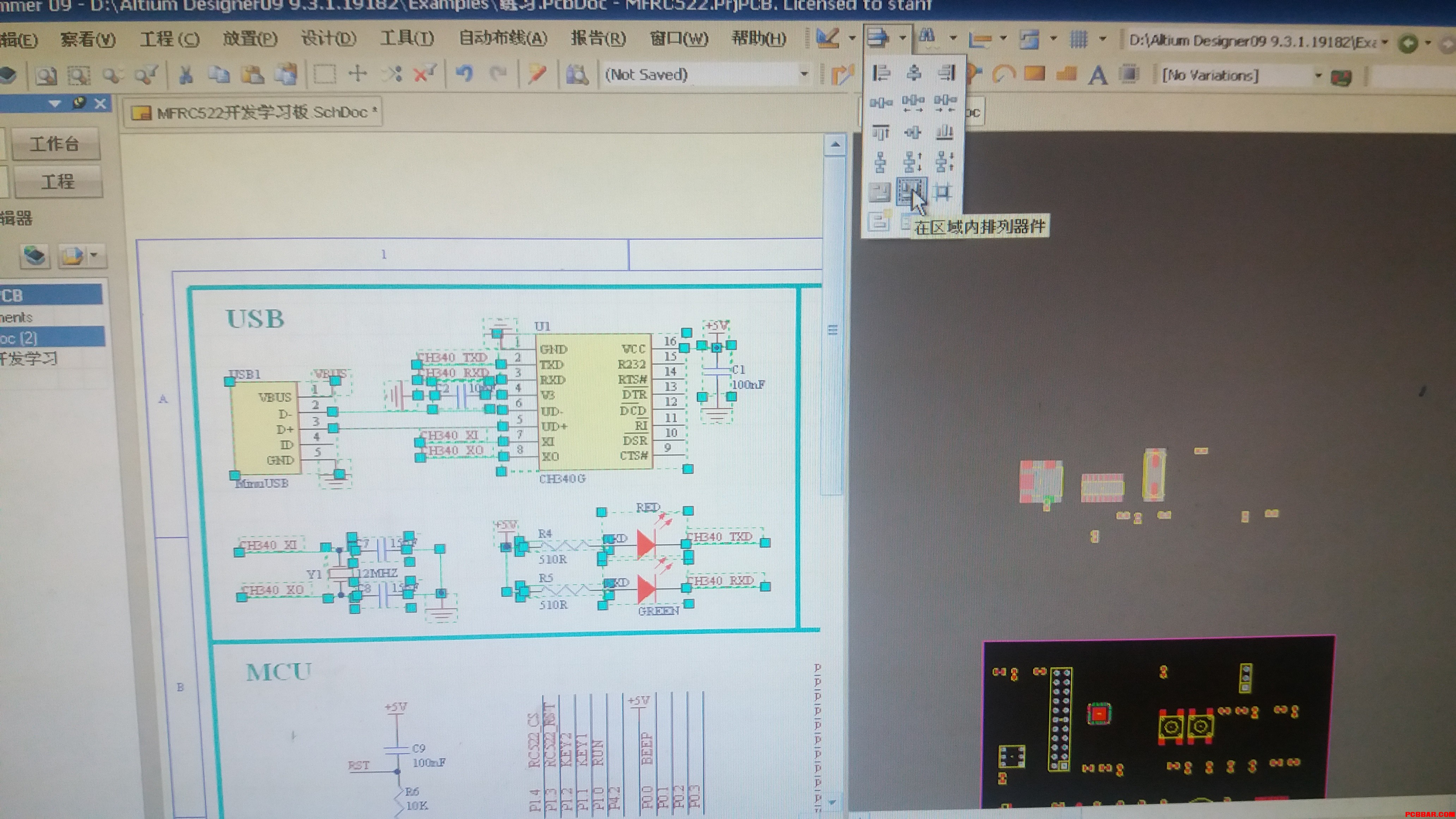The height and width of the screenshot is (819, 1456).
Task: Click Select Inside Area rectangle icon
Action: coord(324,75)
